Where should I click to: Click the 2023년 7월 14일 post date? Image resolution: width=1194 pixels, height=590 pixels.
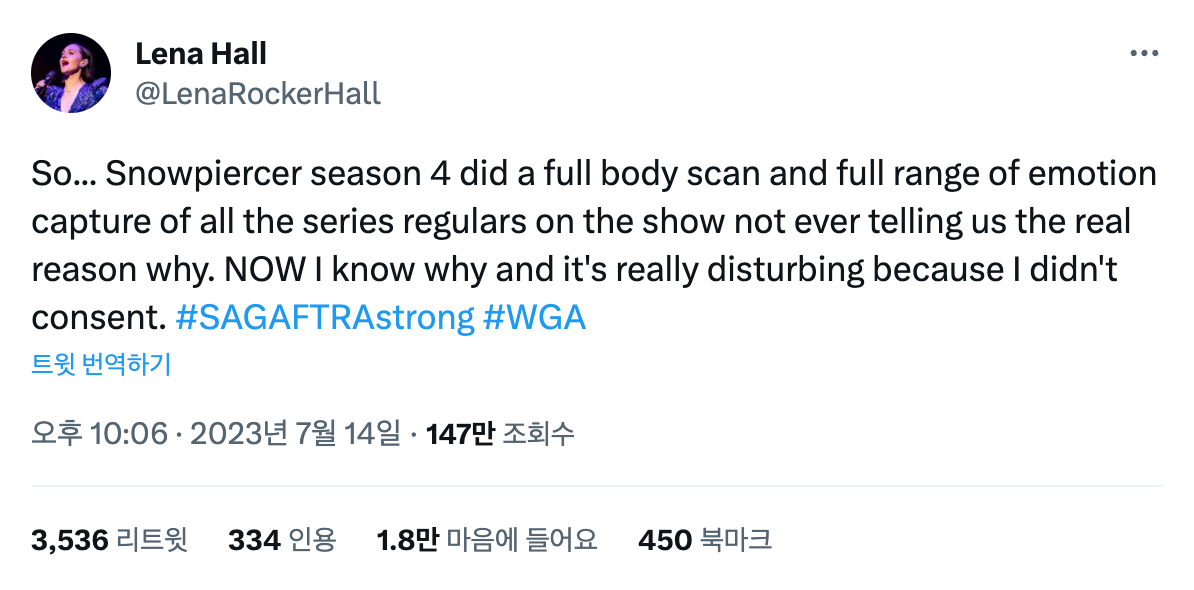click(296, 434)
